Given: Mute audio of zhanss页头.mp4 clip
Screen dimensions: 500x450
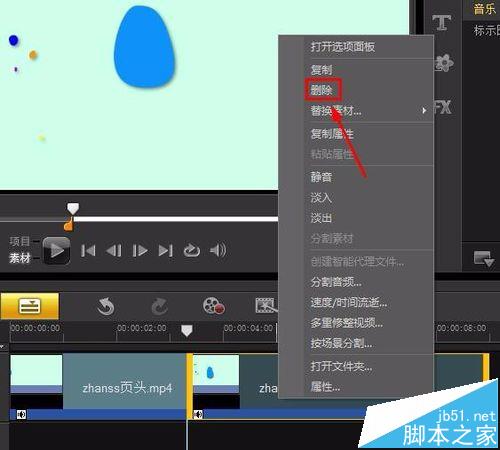Looking at the screenshot, I should point(21,414).
